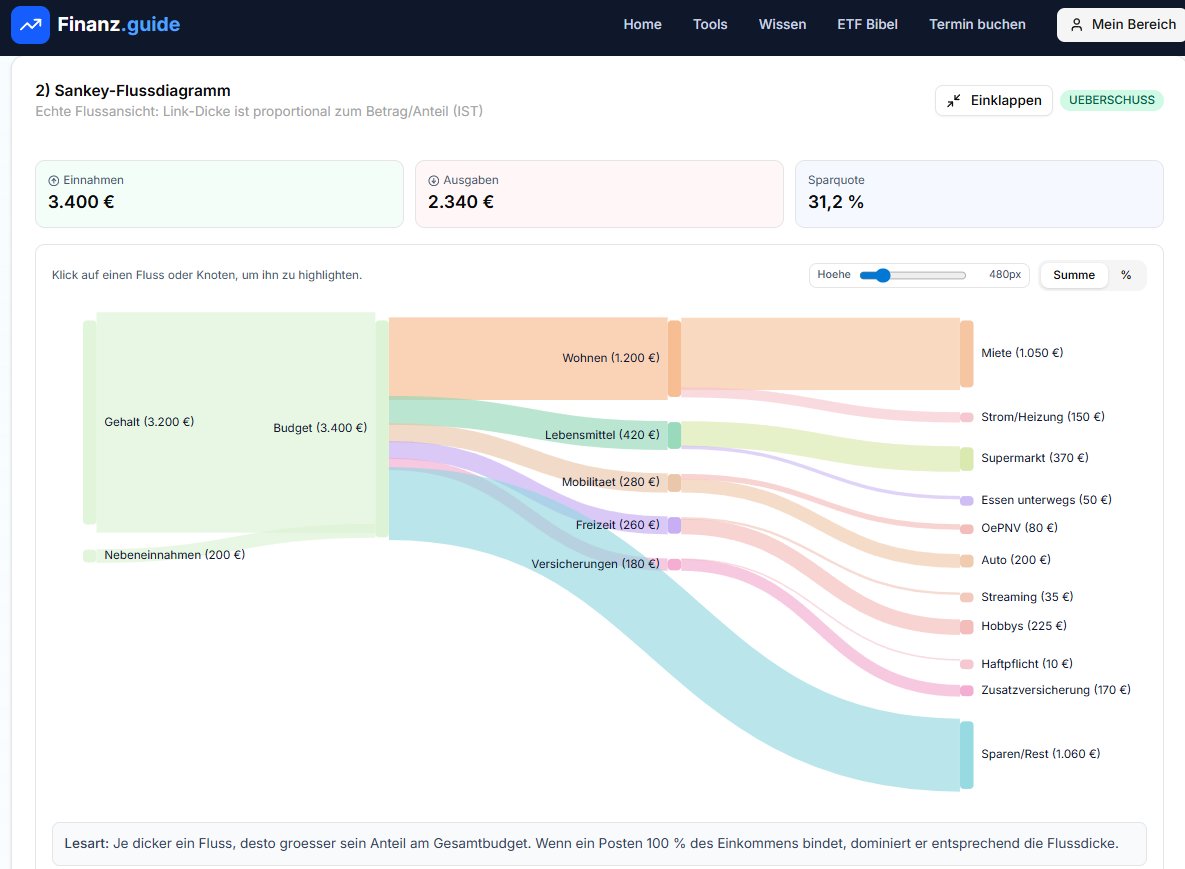Highlight the Lebensmittel (420 €) node

click(674, 435)
